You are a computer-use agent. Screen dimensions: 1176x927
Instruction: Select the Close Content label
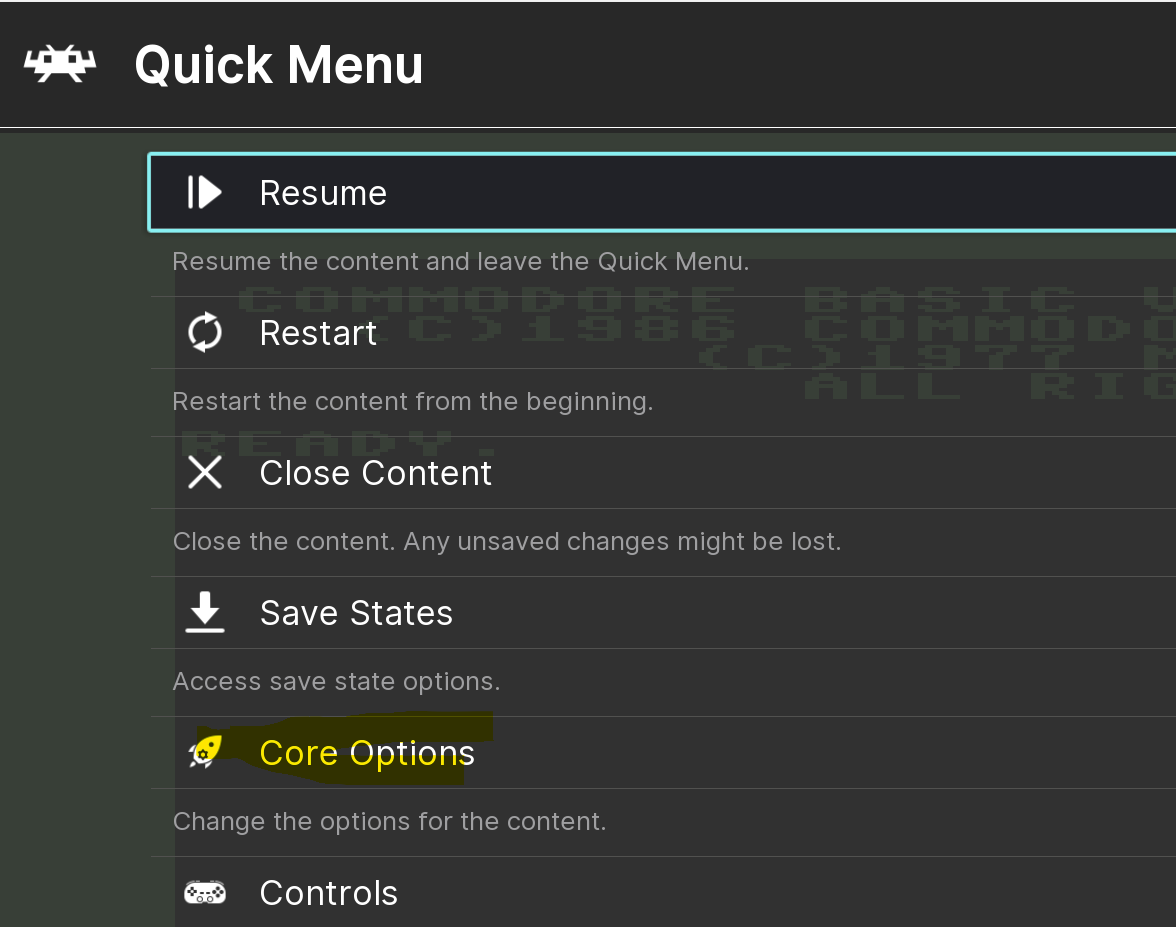tap(375, 473)
